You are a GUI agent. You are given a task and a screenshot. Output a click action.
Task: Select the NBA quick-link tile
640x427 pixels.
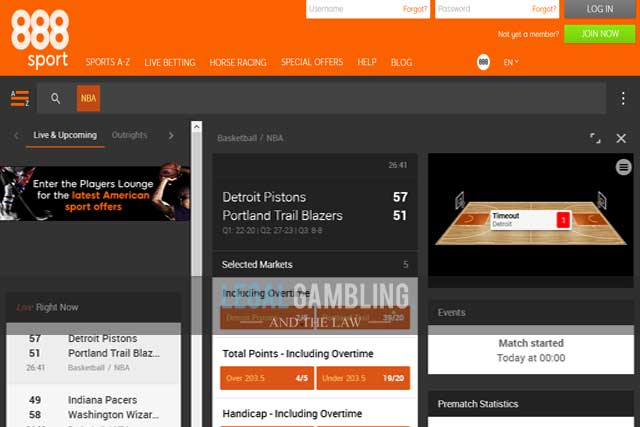point(88,98)
